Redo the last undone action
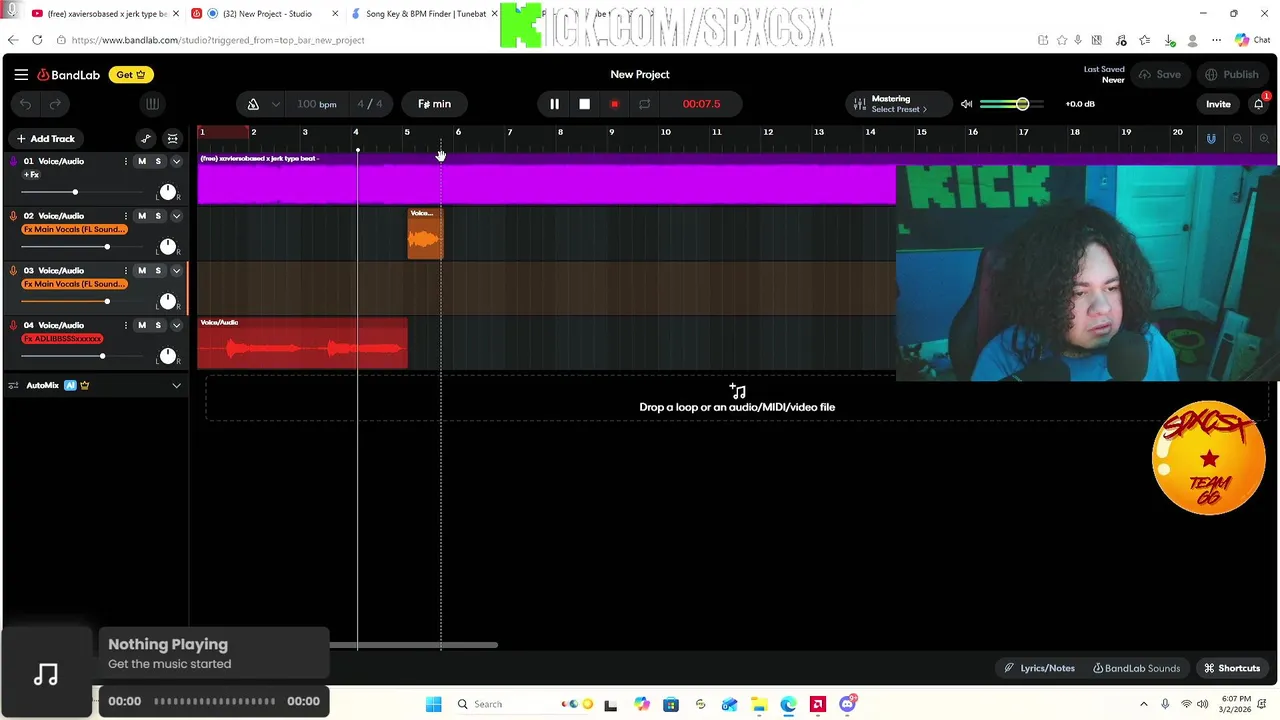This screenshot has width=1280, height=720. (x=55, y=104)
